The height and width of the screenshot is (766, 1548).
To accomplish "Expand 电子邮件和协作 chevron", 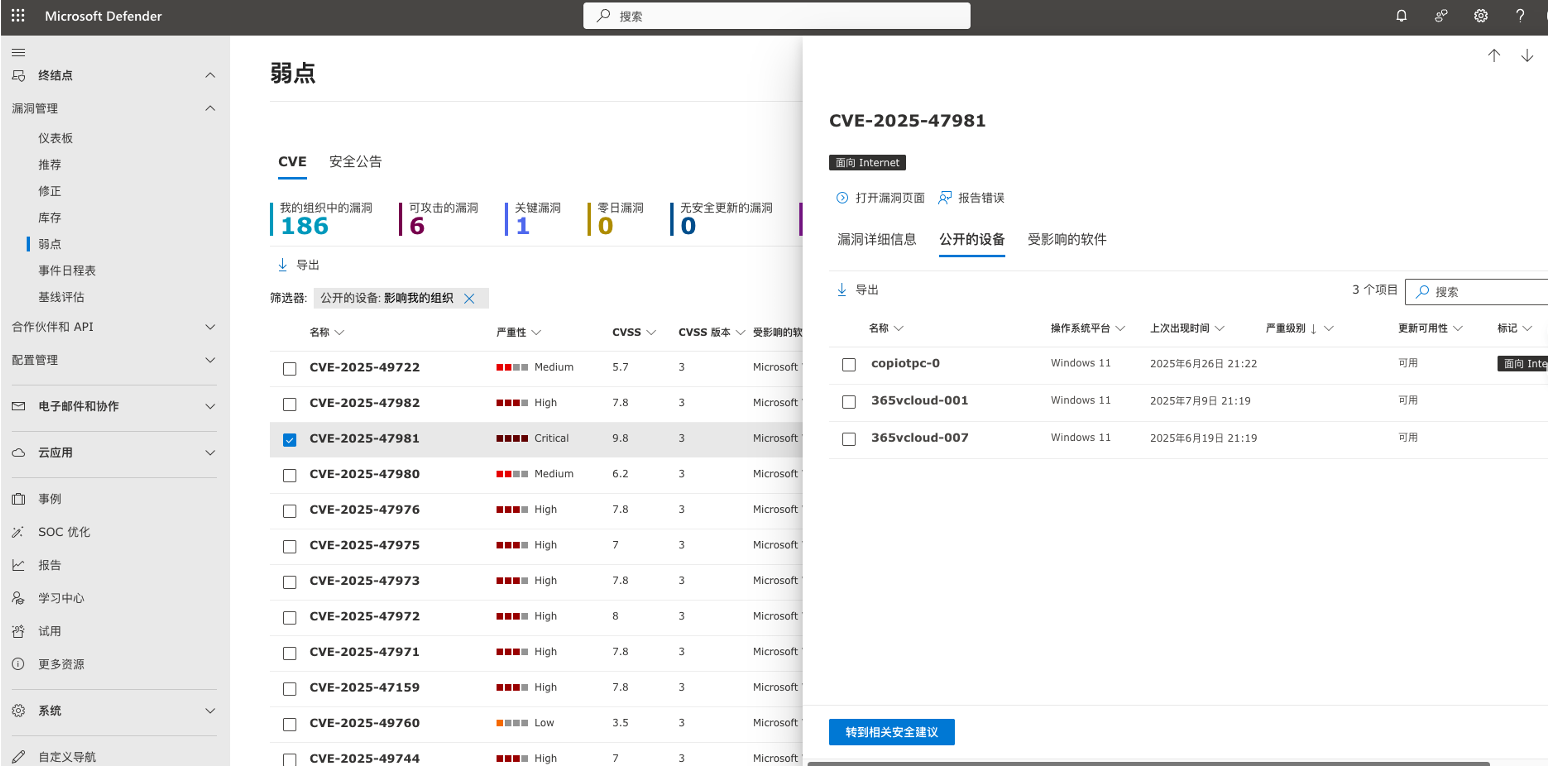I will click(x=210, y=406).
